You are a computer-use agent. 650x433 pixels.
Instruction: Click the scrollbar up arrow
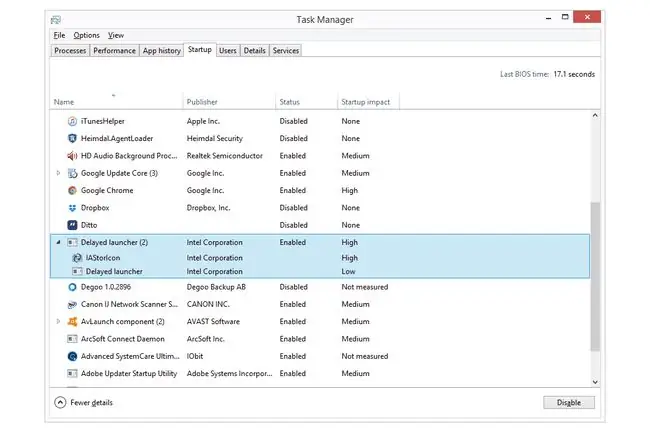595,116
